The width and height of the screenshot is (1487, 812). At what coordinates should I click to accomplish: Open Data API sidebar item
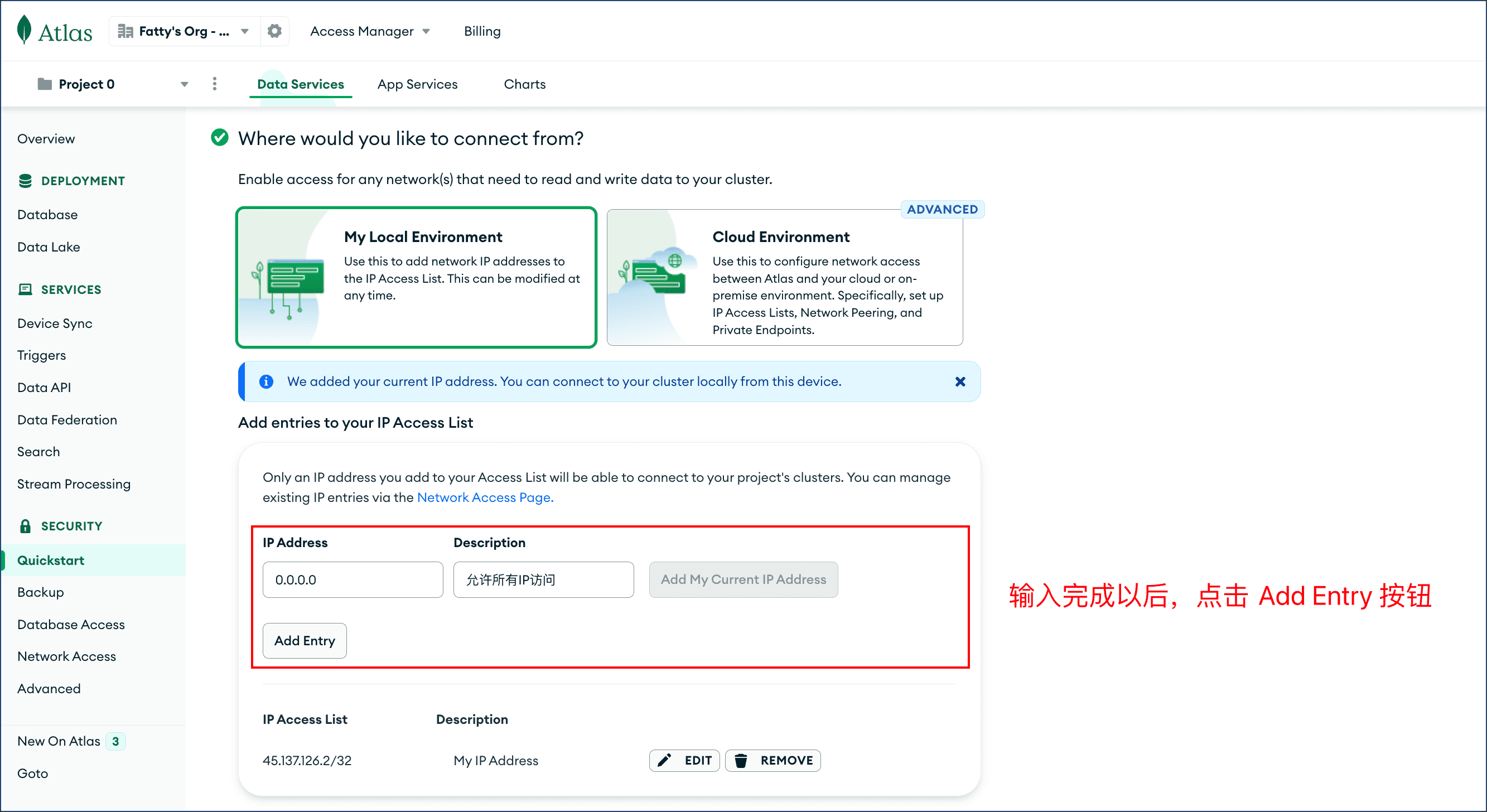(x=45, y=387)
